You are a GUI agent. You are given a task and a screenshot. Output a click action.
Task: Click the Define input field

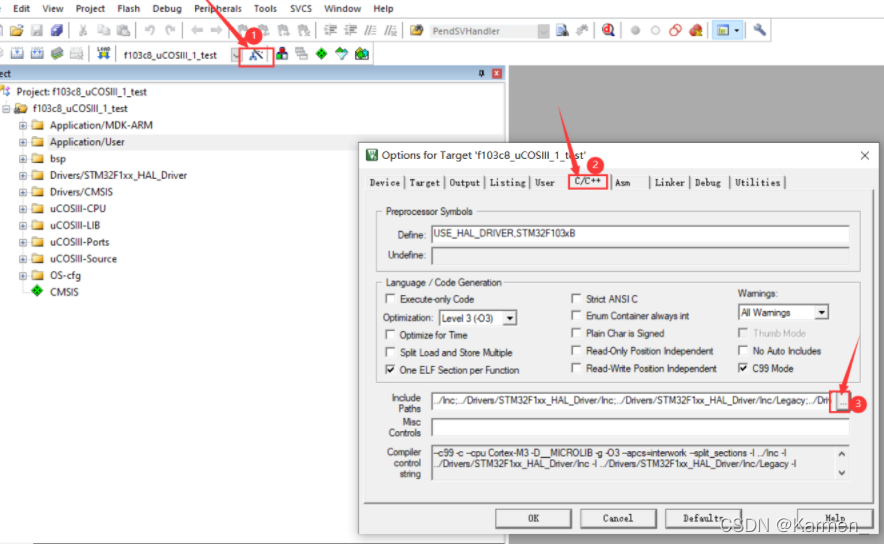[x=640, y=233]
